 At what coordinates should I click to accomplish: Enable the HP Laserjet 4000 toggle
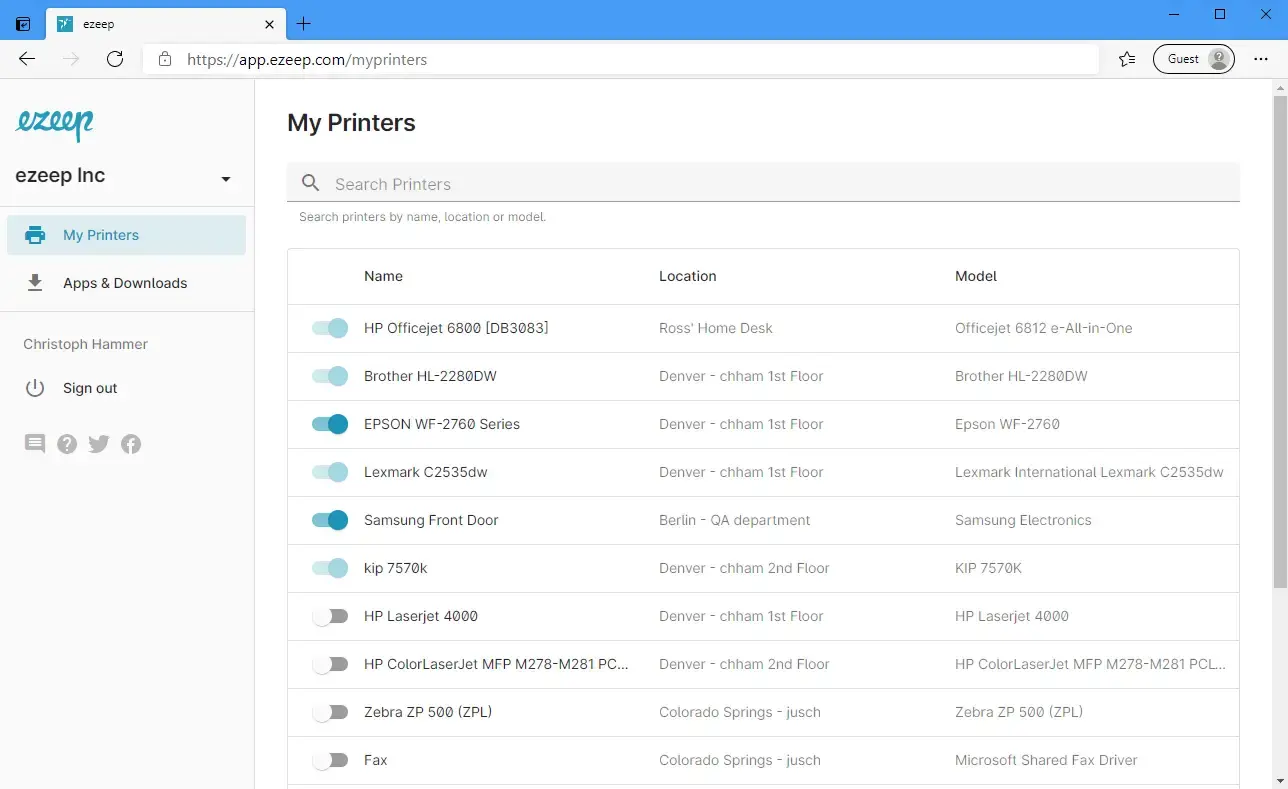[330, 616]
